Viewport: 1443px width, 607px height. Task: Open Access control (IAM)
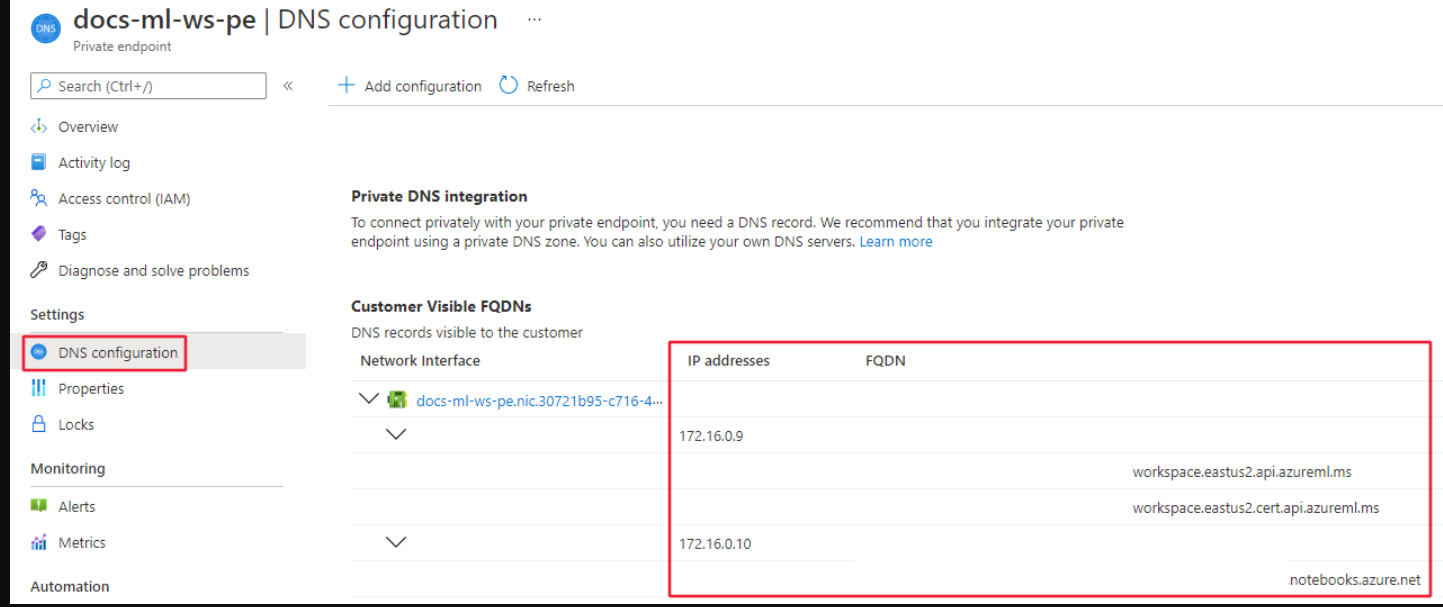124,199
